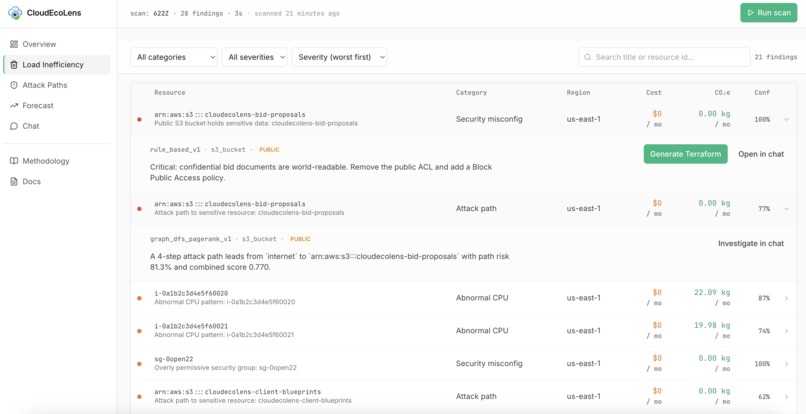This screenshot has width=806, height=414.
Task: Expand the sg-0open22 row chevron
Action: pos(786,364)
